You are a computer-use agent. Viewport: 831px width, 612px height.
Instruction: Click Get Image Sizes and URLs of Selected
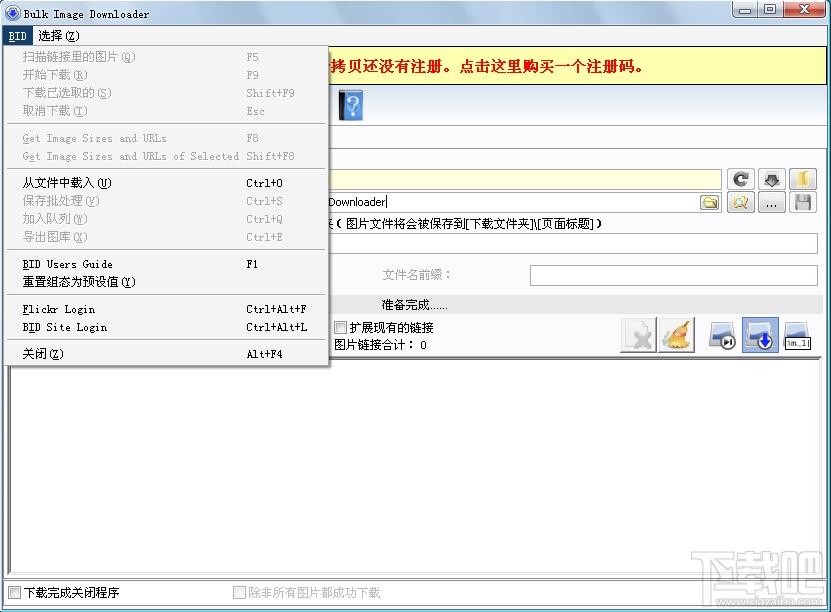click(x=167, y=156)
